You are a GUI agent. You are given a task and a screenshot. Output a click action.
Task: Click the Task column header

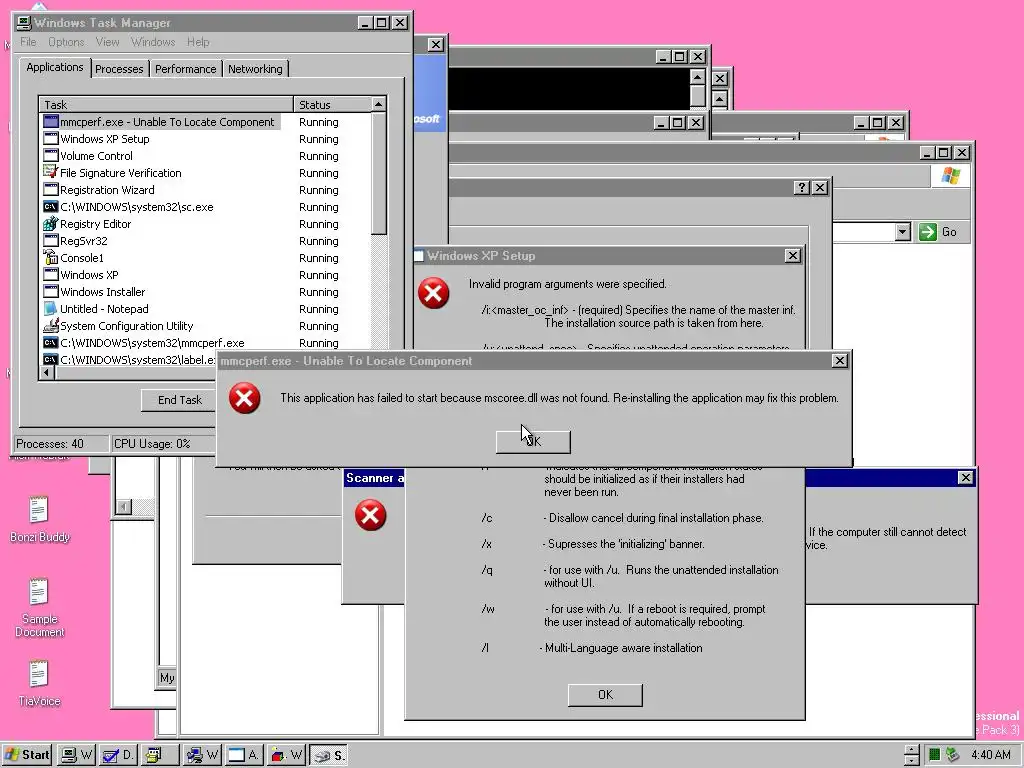(x=167, y=104)
